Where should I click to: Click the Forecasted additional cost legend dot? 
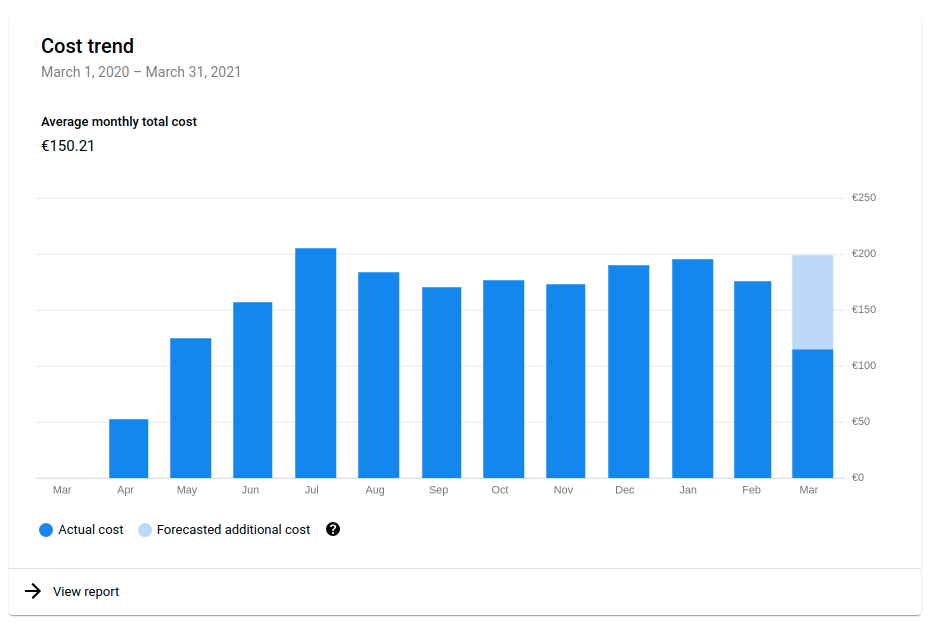(x=145, y=530)
